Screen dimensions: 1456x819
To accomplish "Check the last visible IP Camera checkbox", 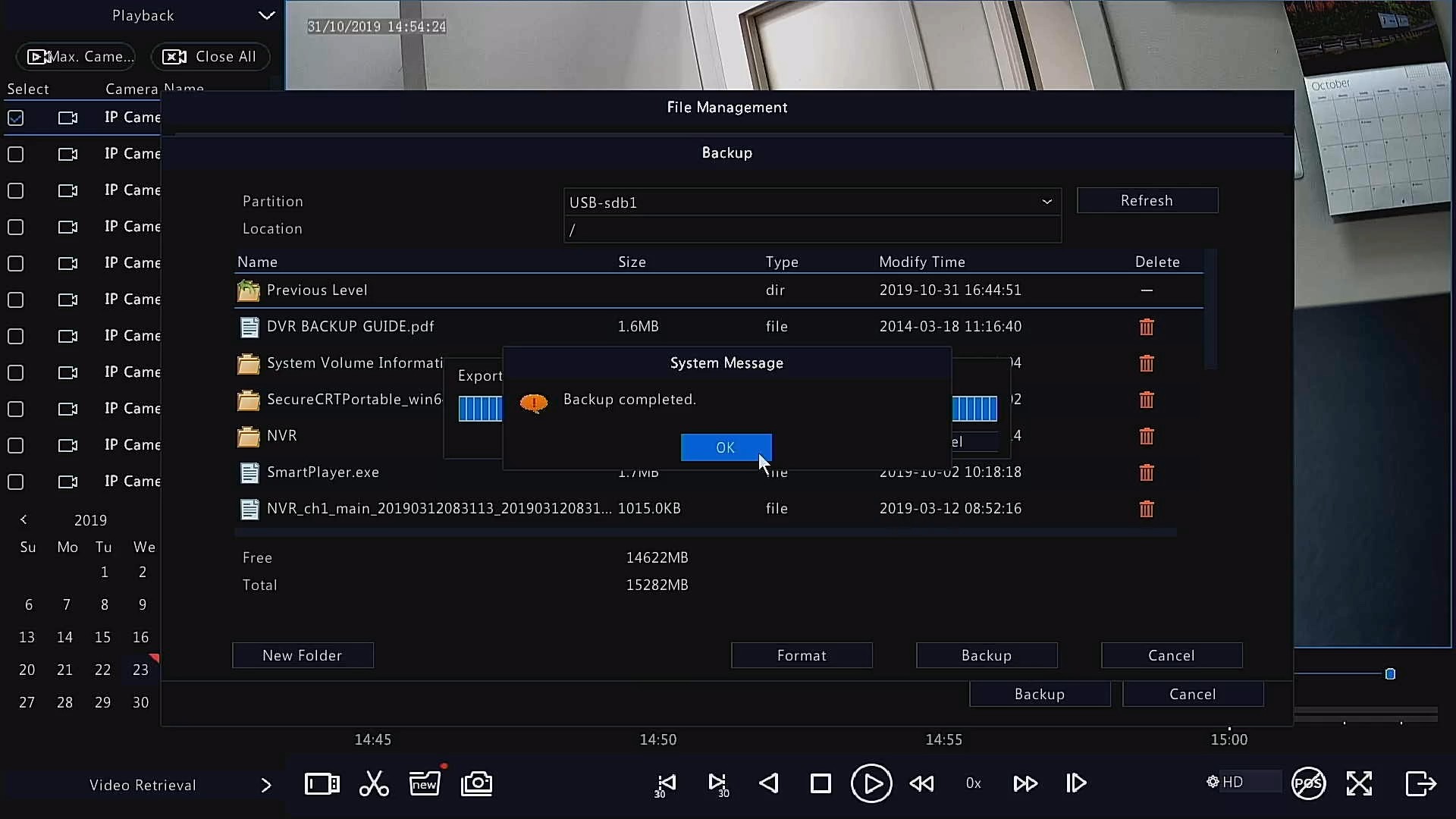I will (x=16, y=482).
